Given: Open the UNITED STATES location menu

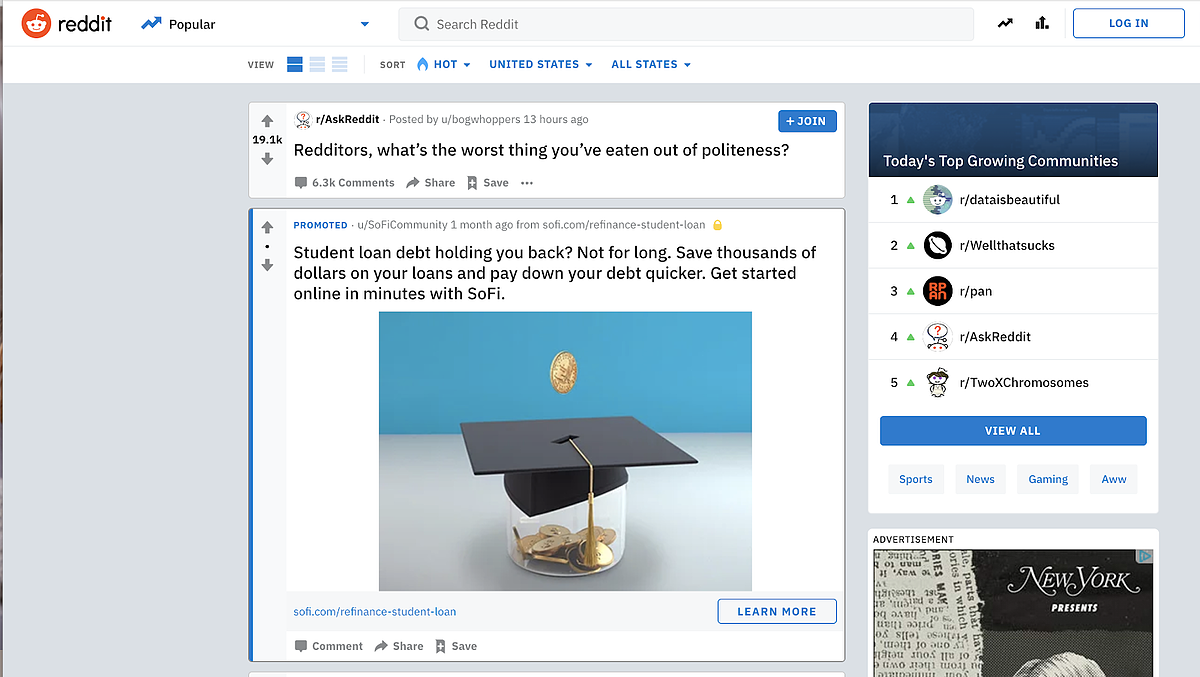Looking at the screenshot, I should (x=541, y=64).
